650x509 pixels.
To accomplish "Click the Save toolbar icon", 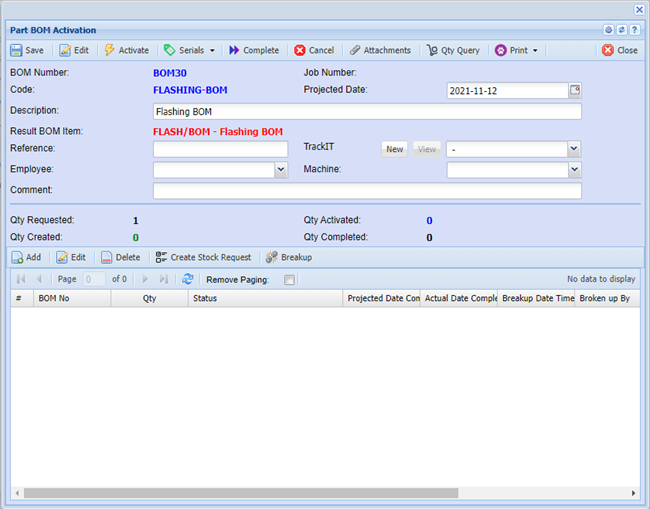I will click(17, 50).
